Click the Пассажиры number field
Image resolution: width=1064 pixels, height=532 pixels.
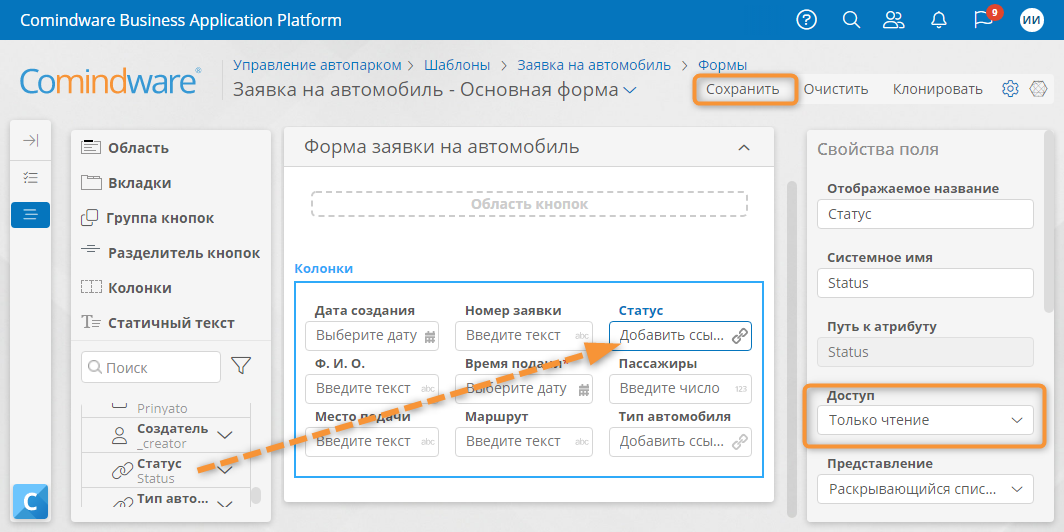click(681, 389)
